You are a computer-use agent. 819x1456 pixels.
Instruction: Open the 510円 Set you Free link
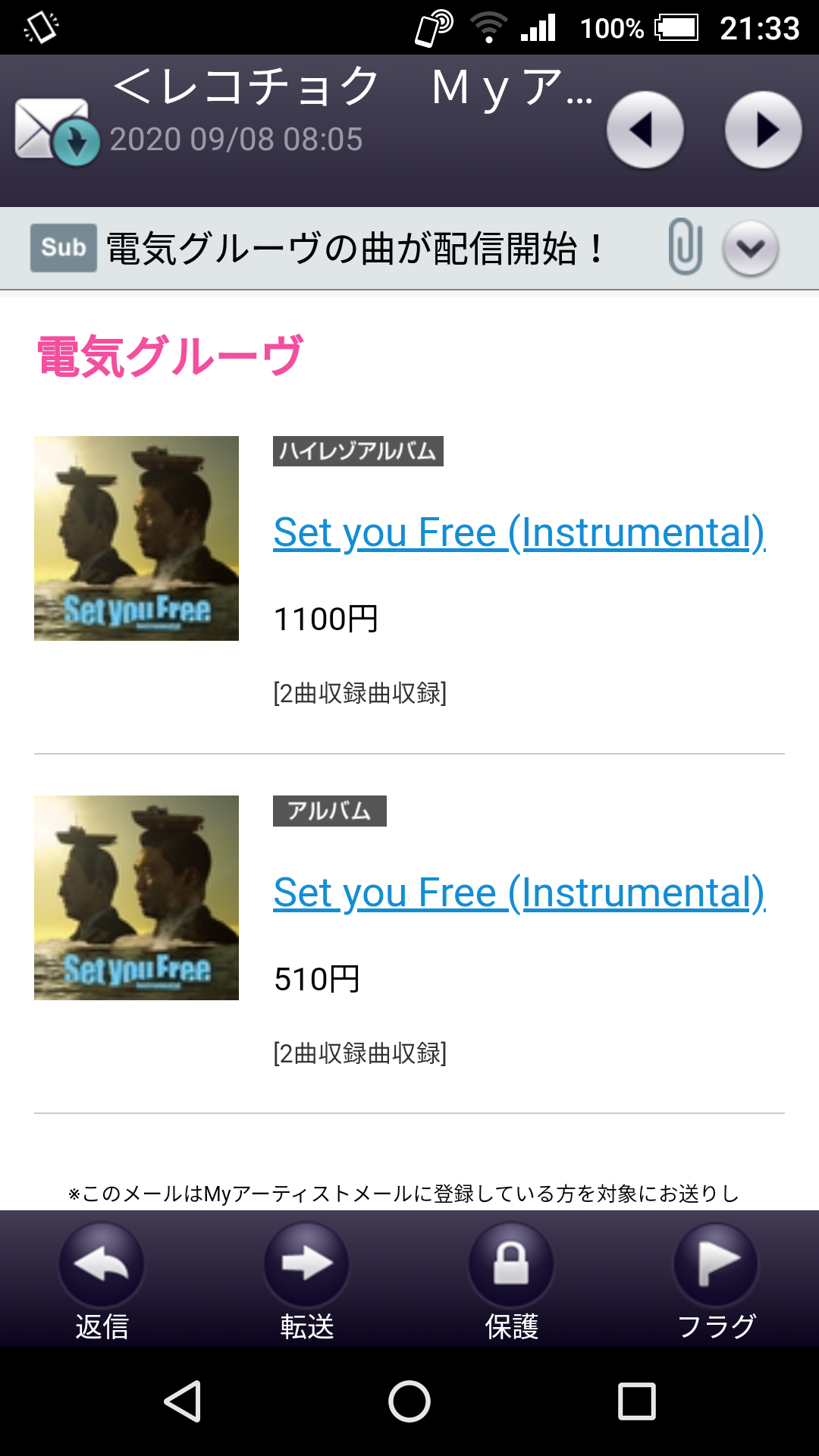[519, 893]
